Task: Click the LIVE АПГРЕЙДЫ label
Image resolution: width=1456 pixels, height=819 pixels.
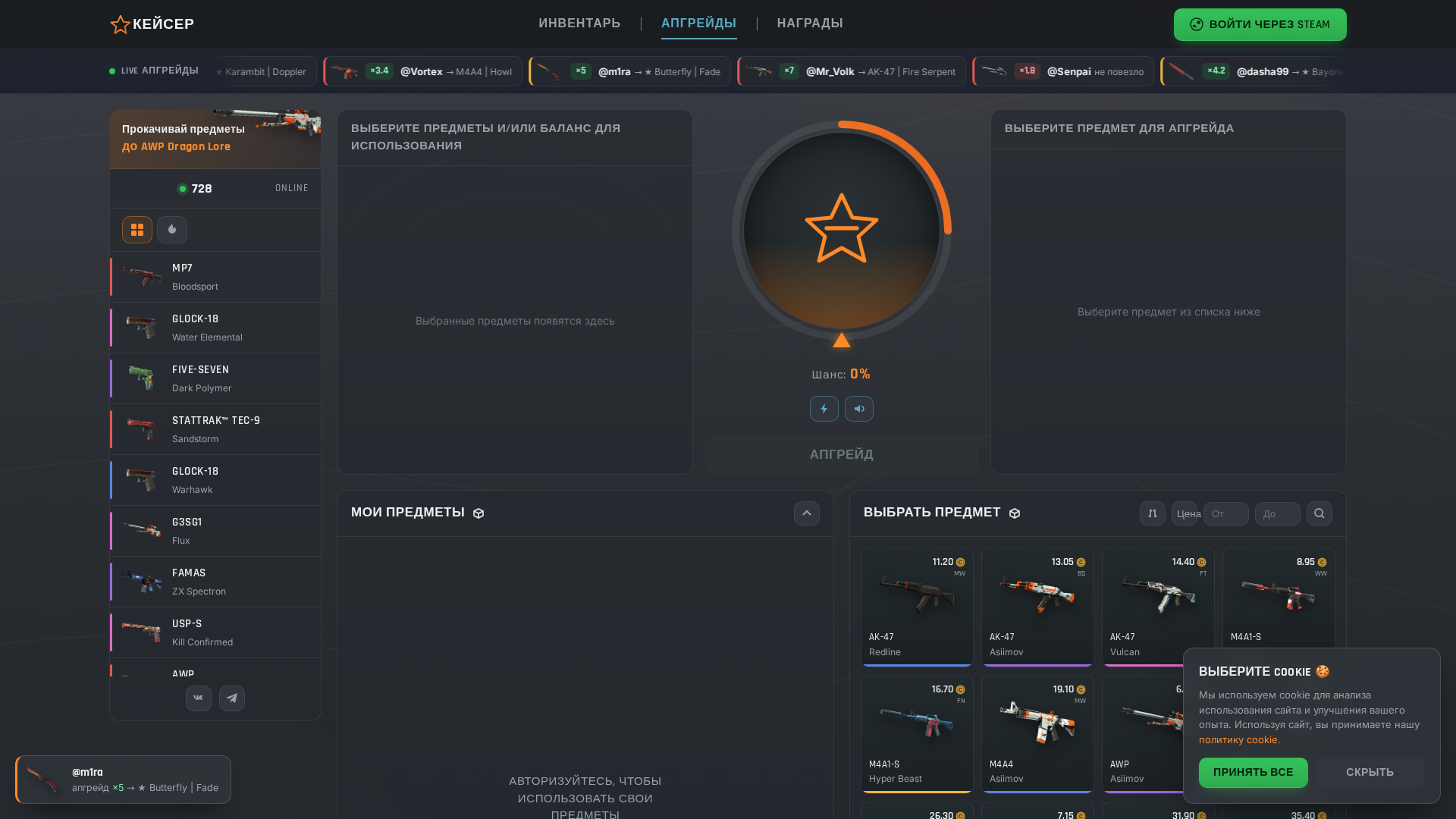Action: 154,71
